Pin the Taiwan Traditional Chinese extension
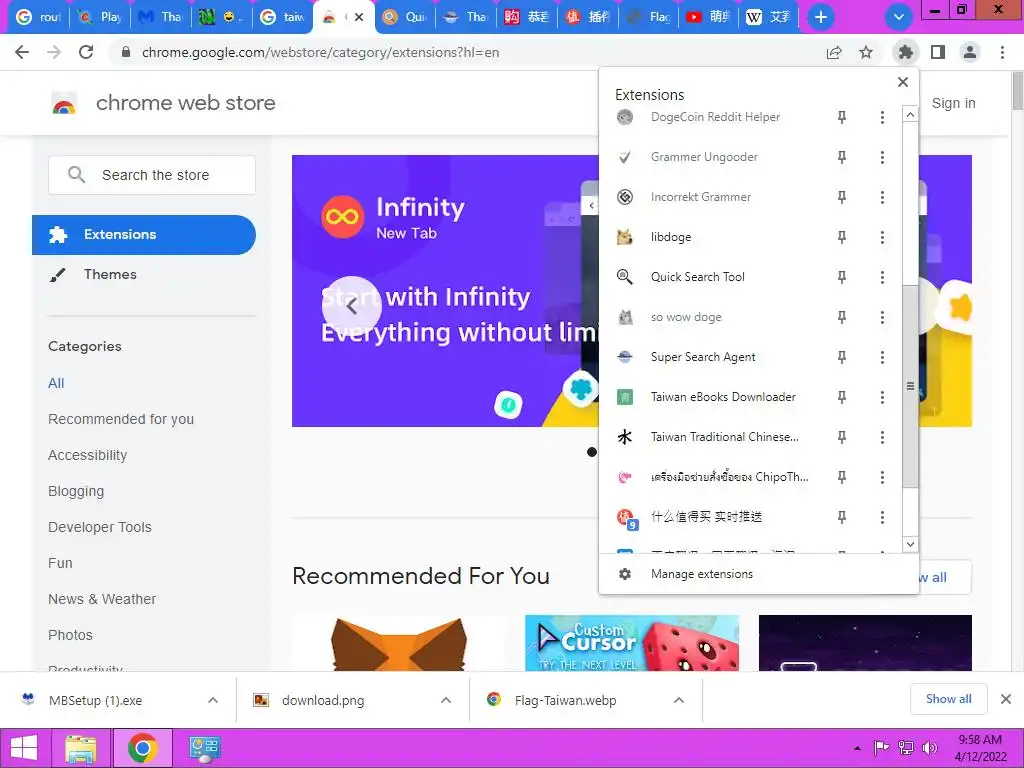Viewport: 1024px width, 768px height. tap(842, 437)
